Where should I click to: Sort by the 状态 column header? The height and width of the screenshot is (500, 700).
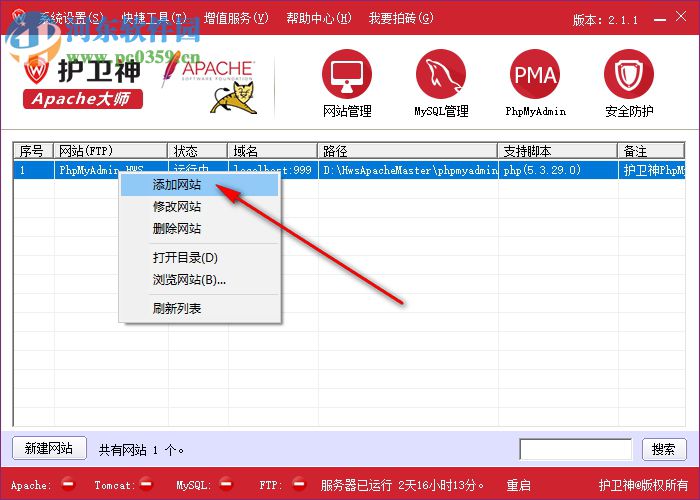(197, 151)
